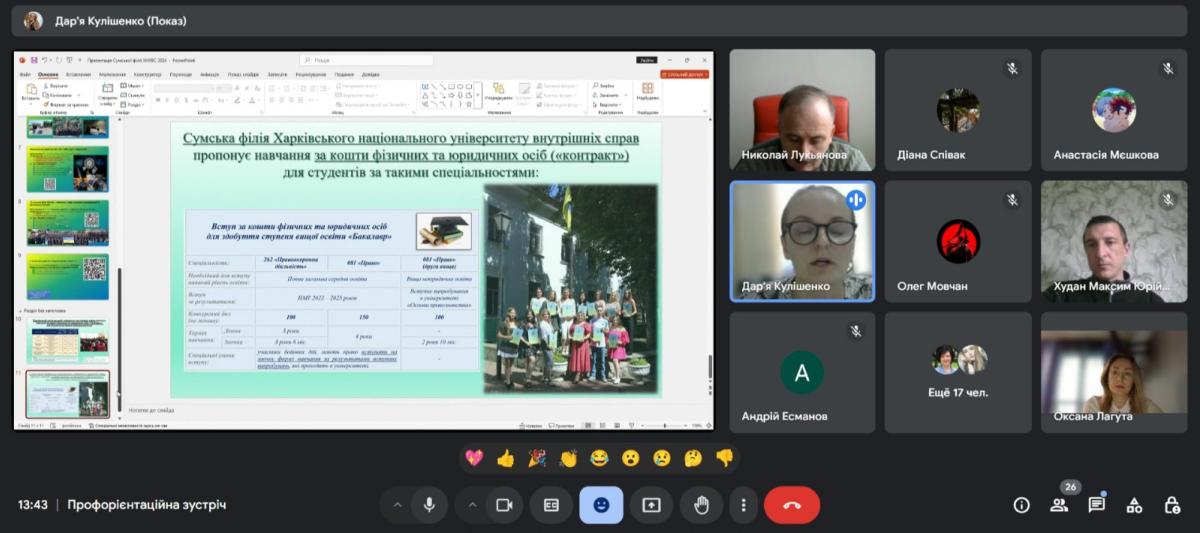
Task: Open audio settings chevron beside microphone
Action: (x=397, y=505)
